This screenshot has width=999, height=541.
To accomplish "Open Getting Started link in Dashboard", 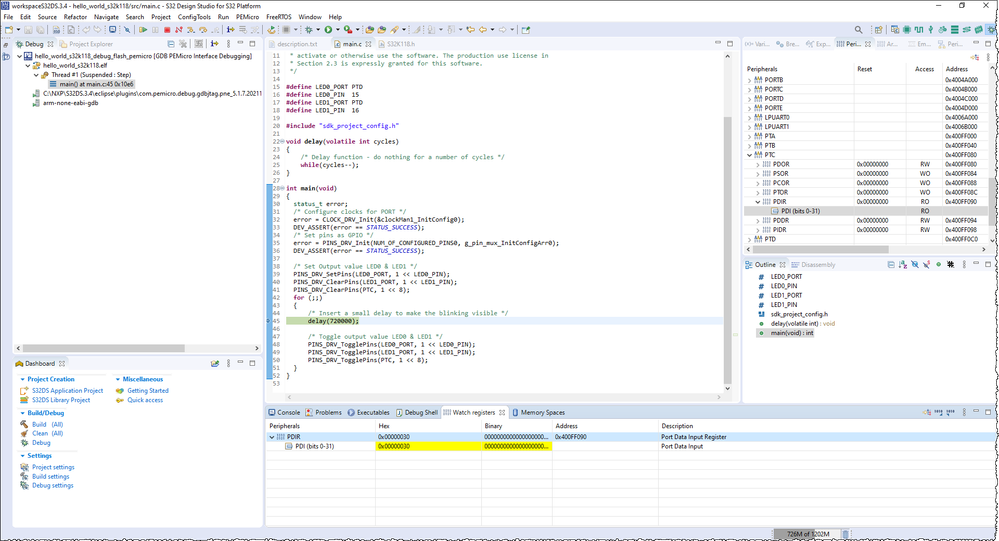I will (x=148, y=390).
